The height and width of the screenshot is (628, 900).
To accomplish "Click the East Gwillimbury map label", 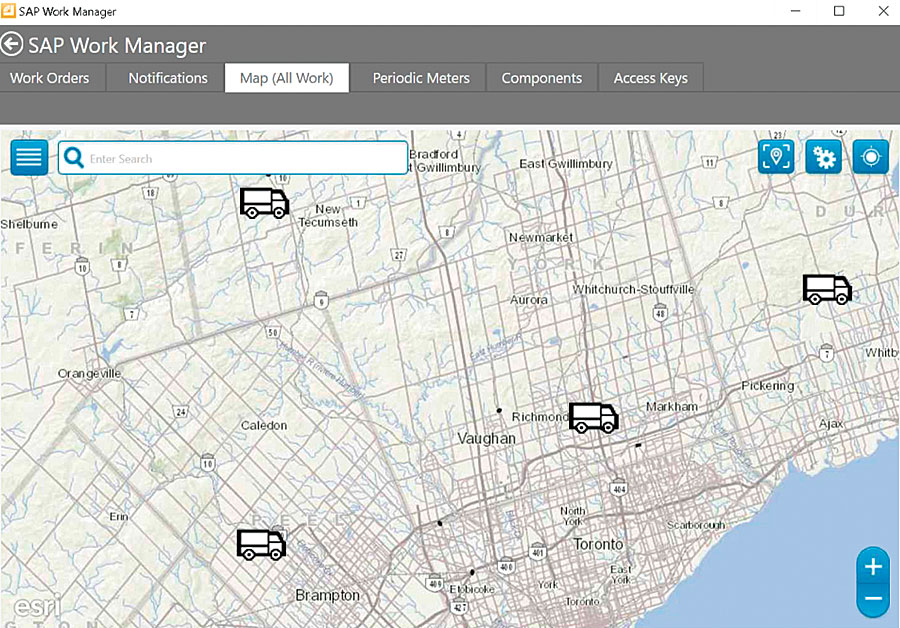I will pyautogui.click(x=566, y=164).
